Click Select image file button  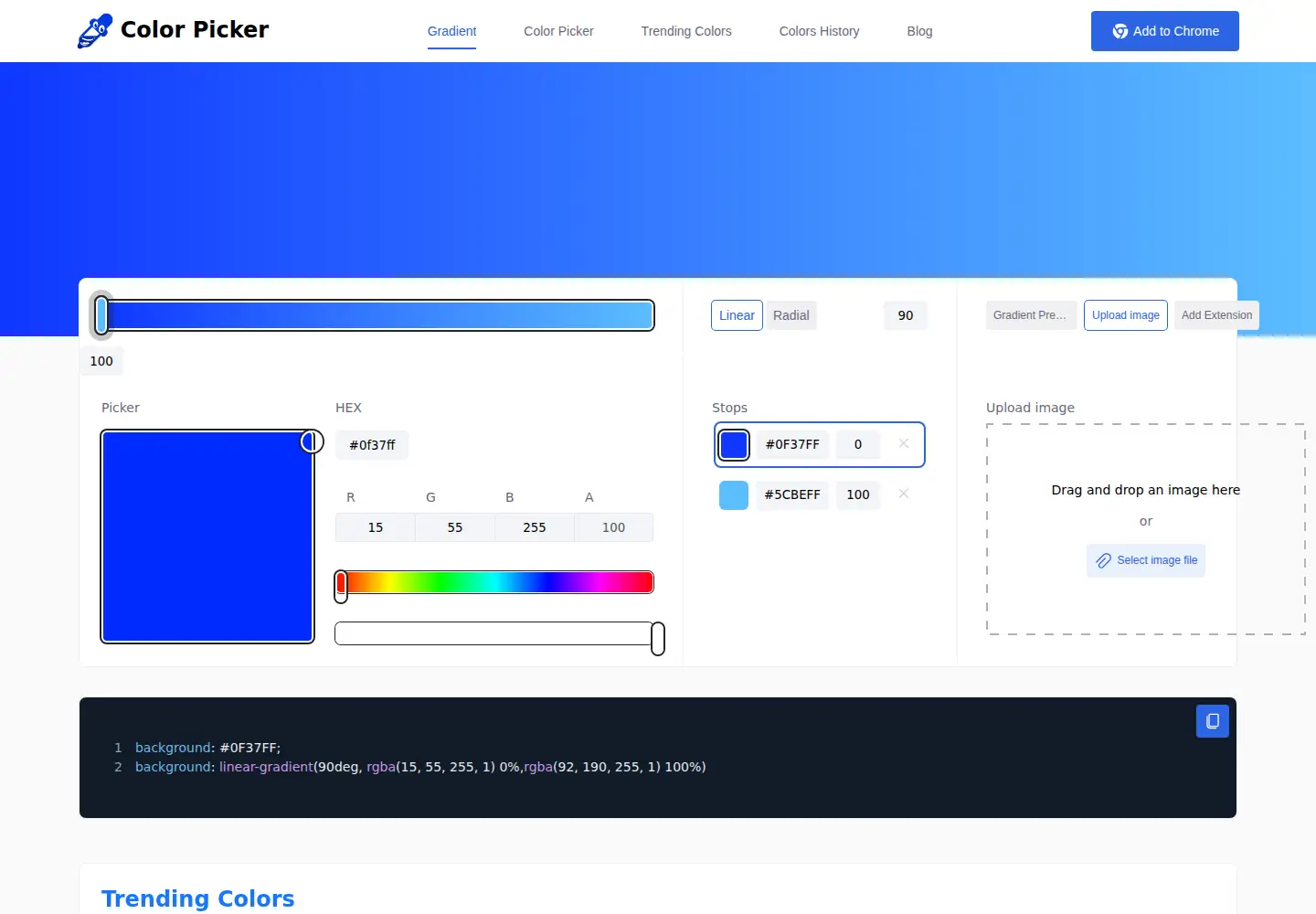1146,560
